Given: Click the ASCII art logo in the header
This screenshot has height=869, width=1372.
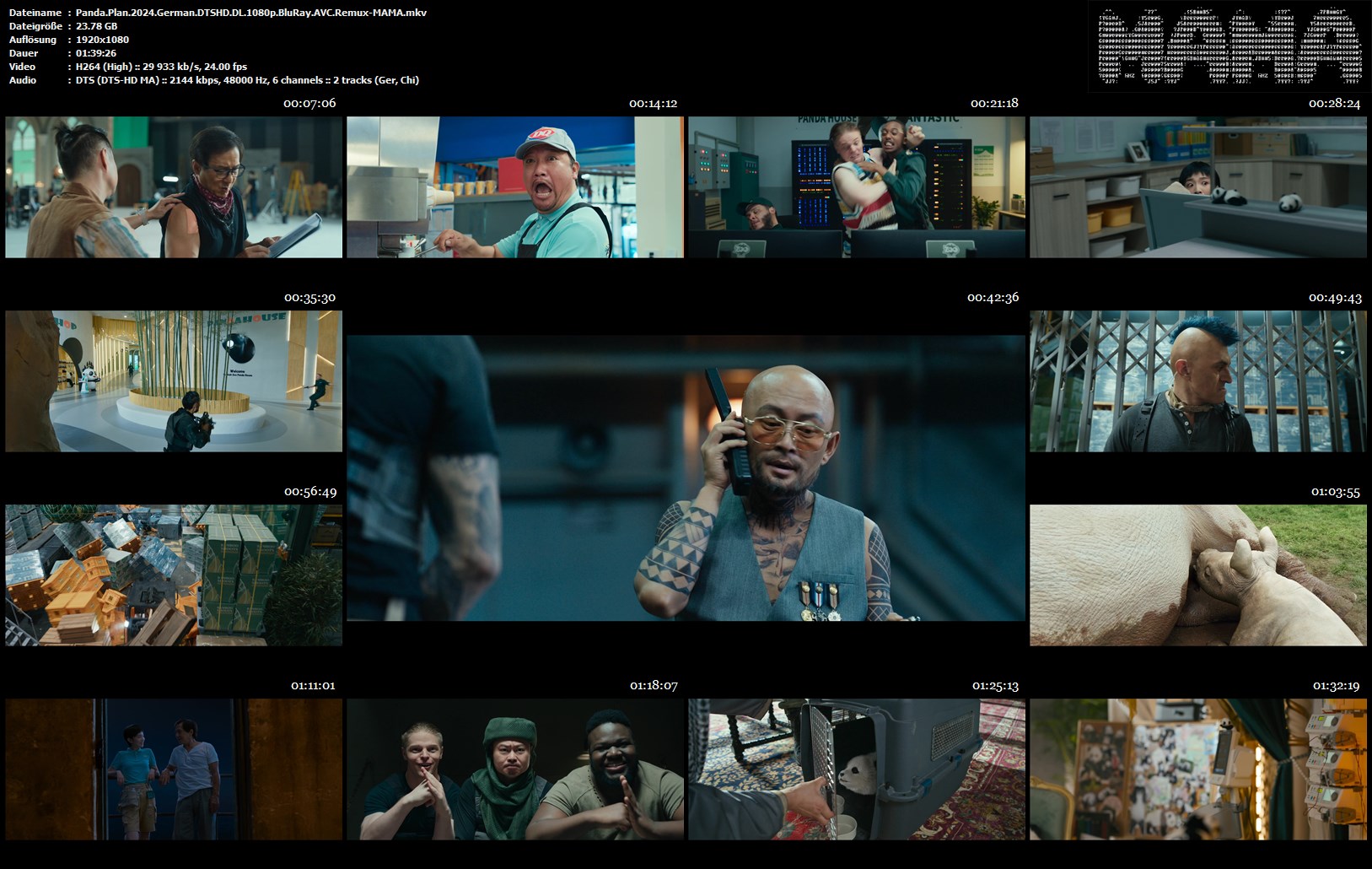Looking at the screenshot, I should point(1229,45).
